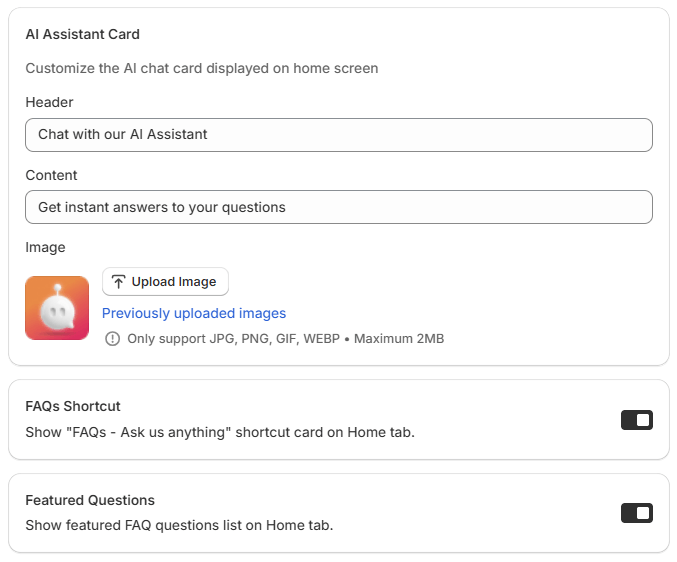Click the "Chat with our AI Assistant" text
Screen dimensions: 677x562
(123, 134)
